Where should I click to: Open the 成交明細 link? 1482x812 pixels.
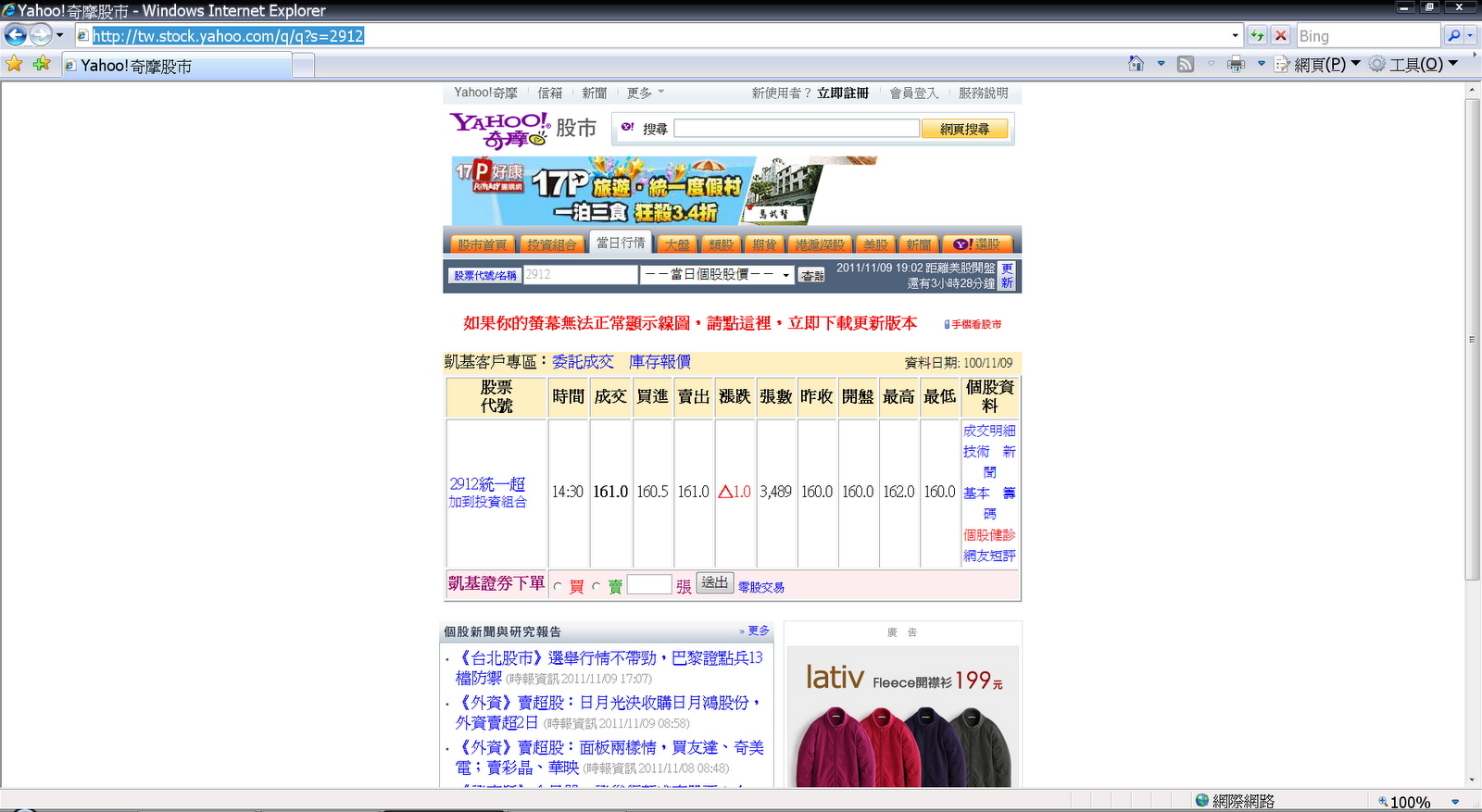point(989,431)
